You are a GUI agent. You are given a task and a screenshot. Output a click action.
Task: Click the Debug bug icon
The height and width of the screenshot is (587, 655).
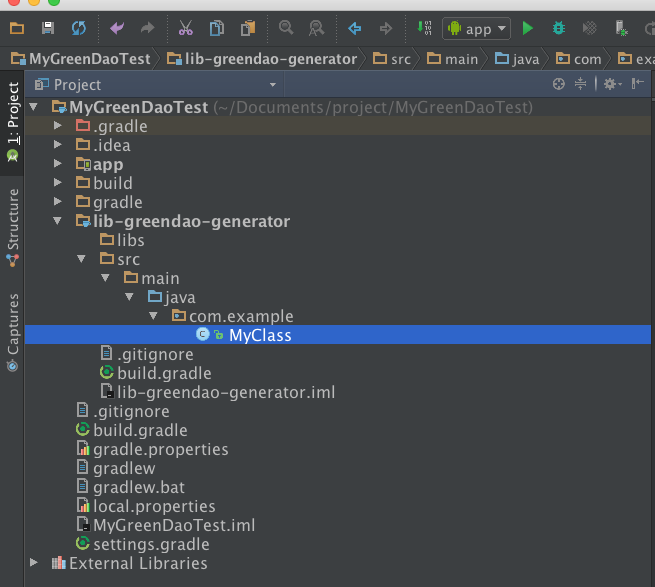[x=559, y=28]
